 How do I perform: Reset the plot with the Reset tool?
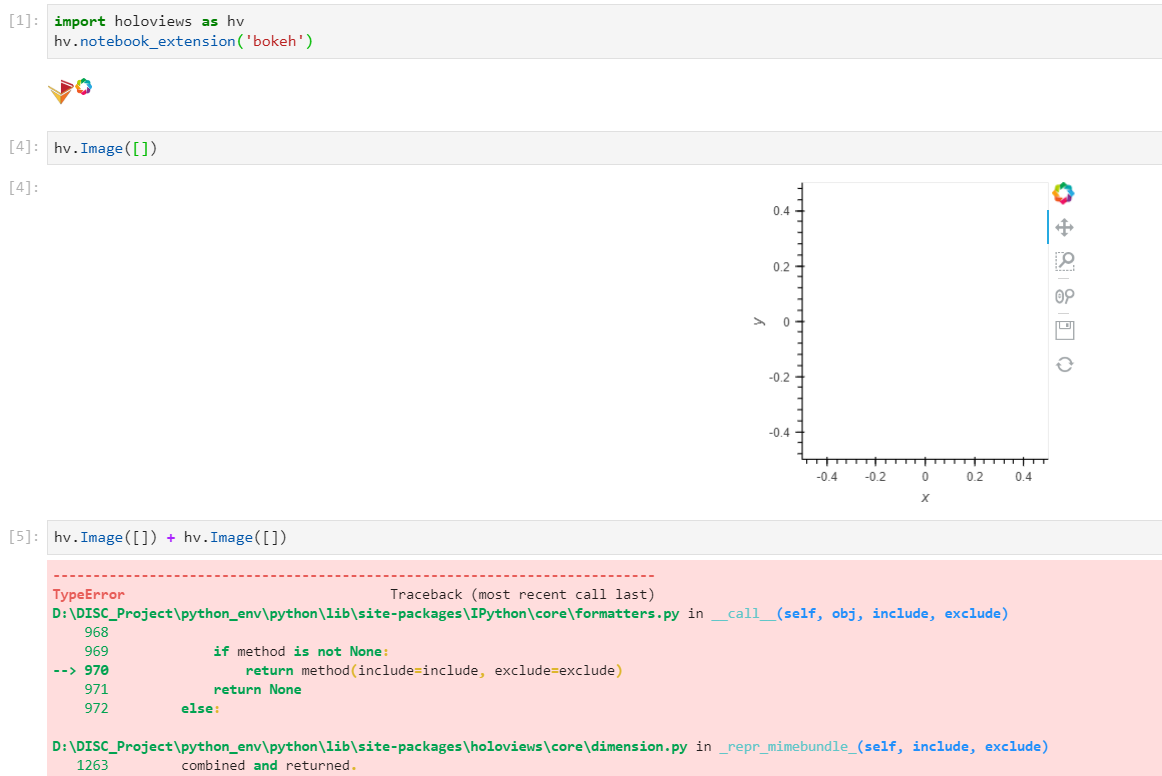(x=1064, y=365)
